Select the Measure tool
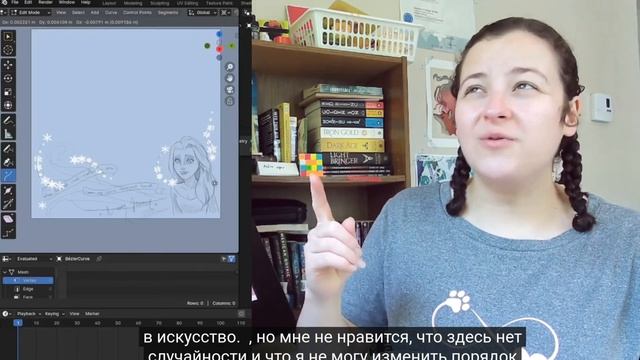Screen dimensions: 640x360 [8, 134]
